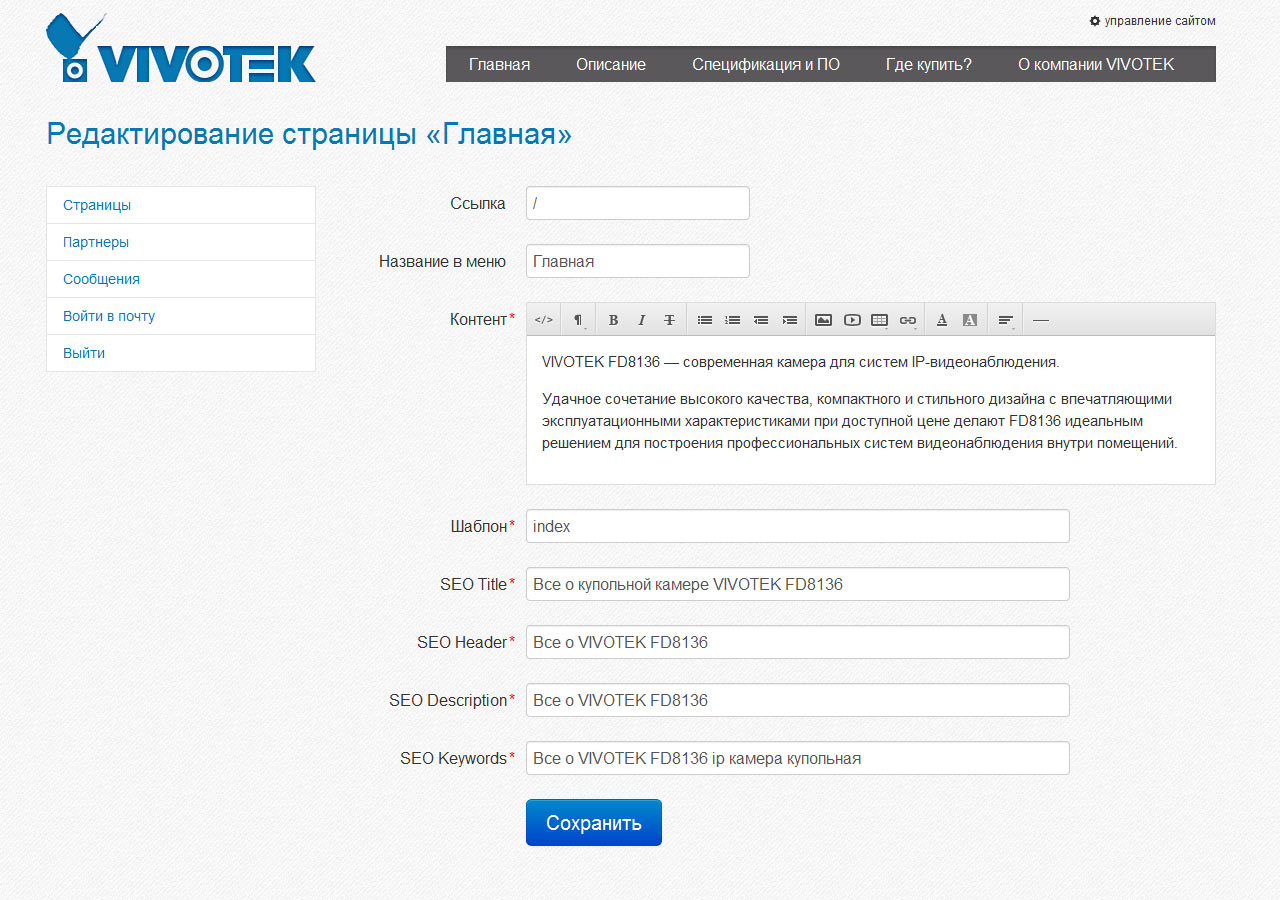Open the управление сайтом link
Viewport: 1280px width, 900px height.
point(1160,21)
